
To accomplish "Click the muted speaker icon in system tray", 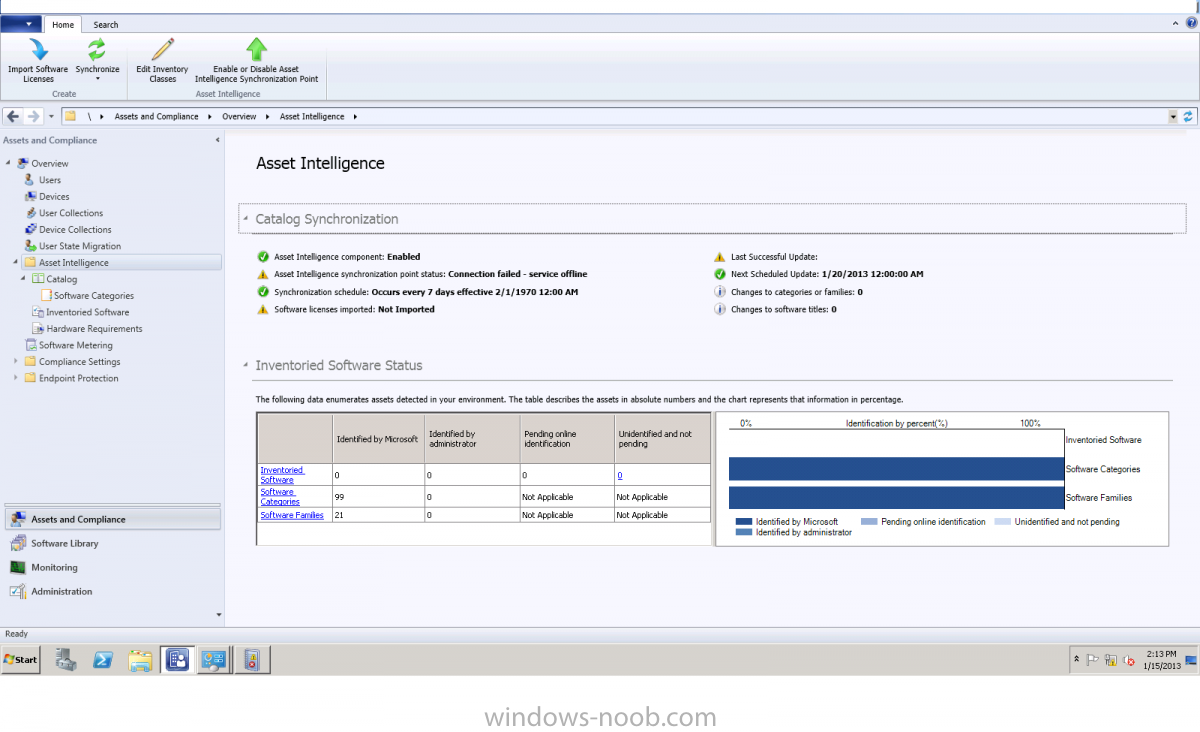I will (1128, 660).
